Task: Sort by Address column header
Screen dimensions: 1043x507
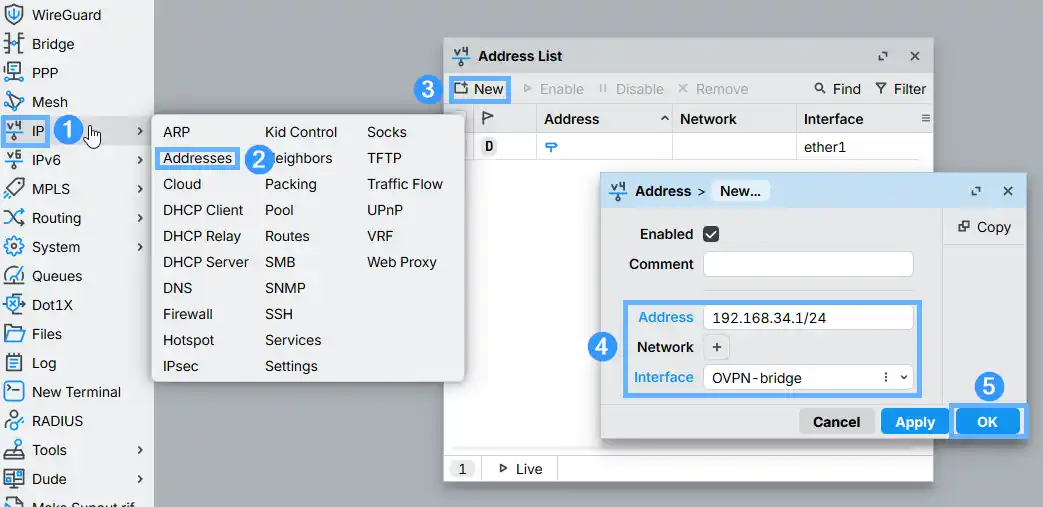Action: (x=604, y=119)
